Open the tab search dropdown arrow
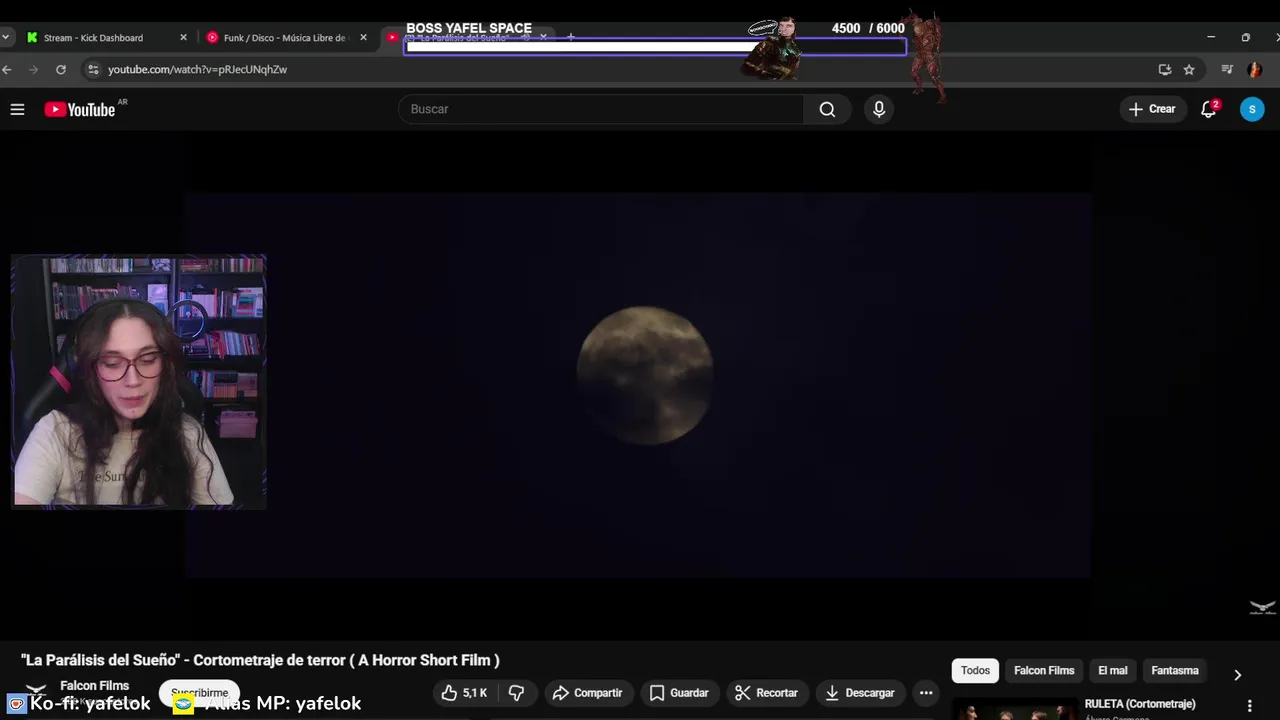The height and width of the screenshot is (720, 1280). (6, 37)
